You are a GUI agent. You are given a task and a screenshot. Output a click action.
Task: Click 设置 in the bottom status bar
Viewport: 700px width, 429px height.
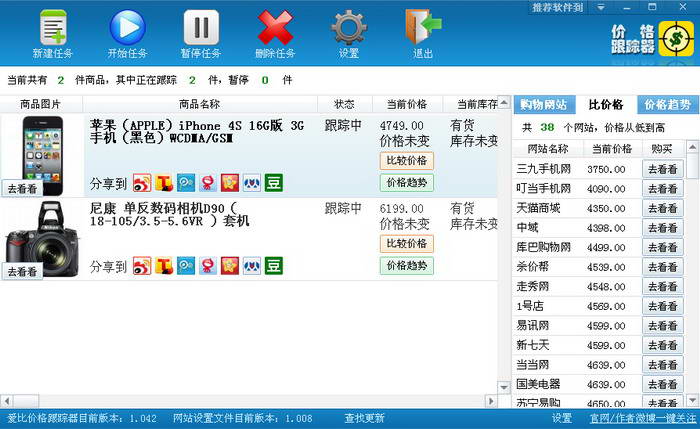tap(562, 418)
